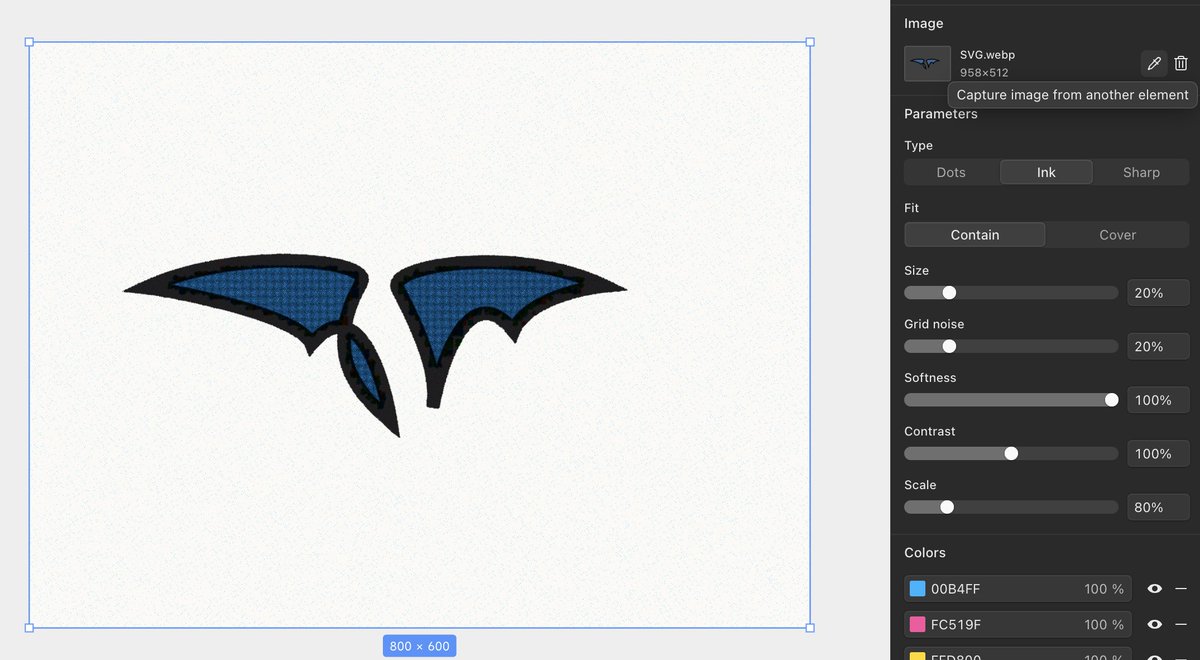Screen dimensions: 1200x660
Task: Toggle visibility of the FC519F color
Action: pos(1154,625)
